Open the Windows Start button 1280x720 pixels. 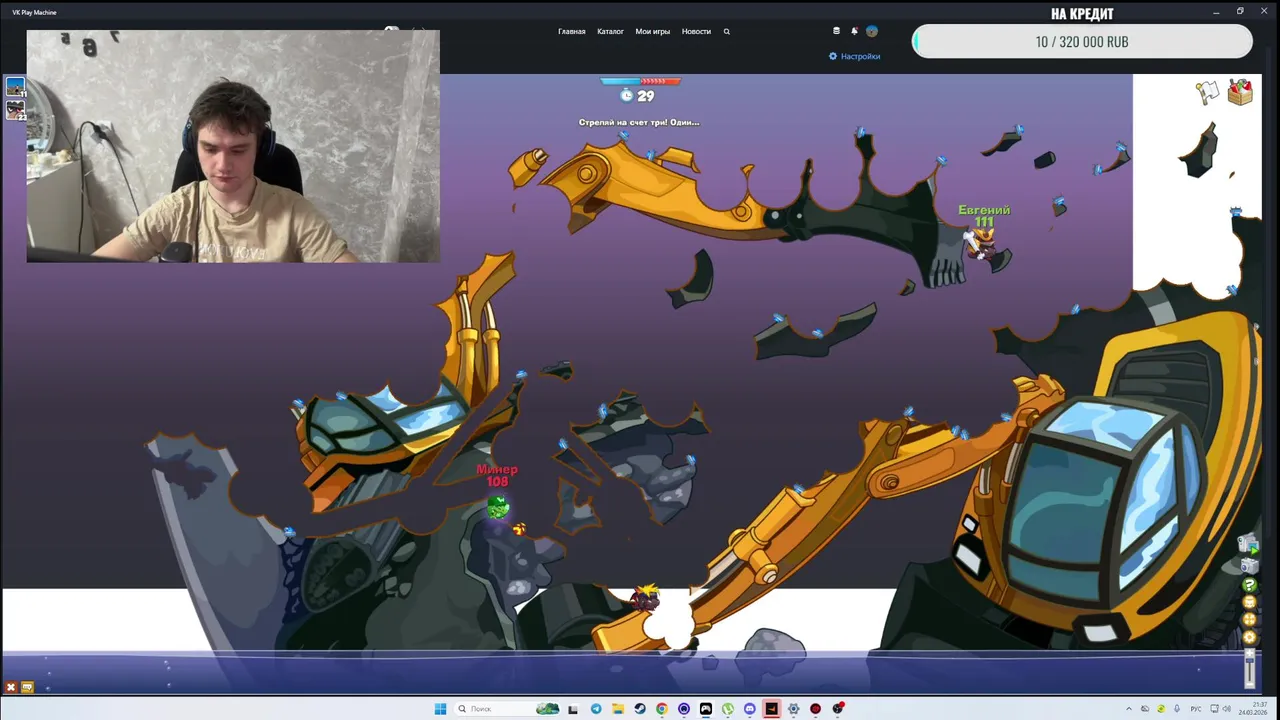click(440, 709)
